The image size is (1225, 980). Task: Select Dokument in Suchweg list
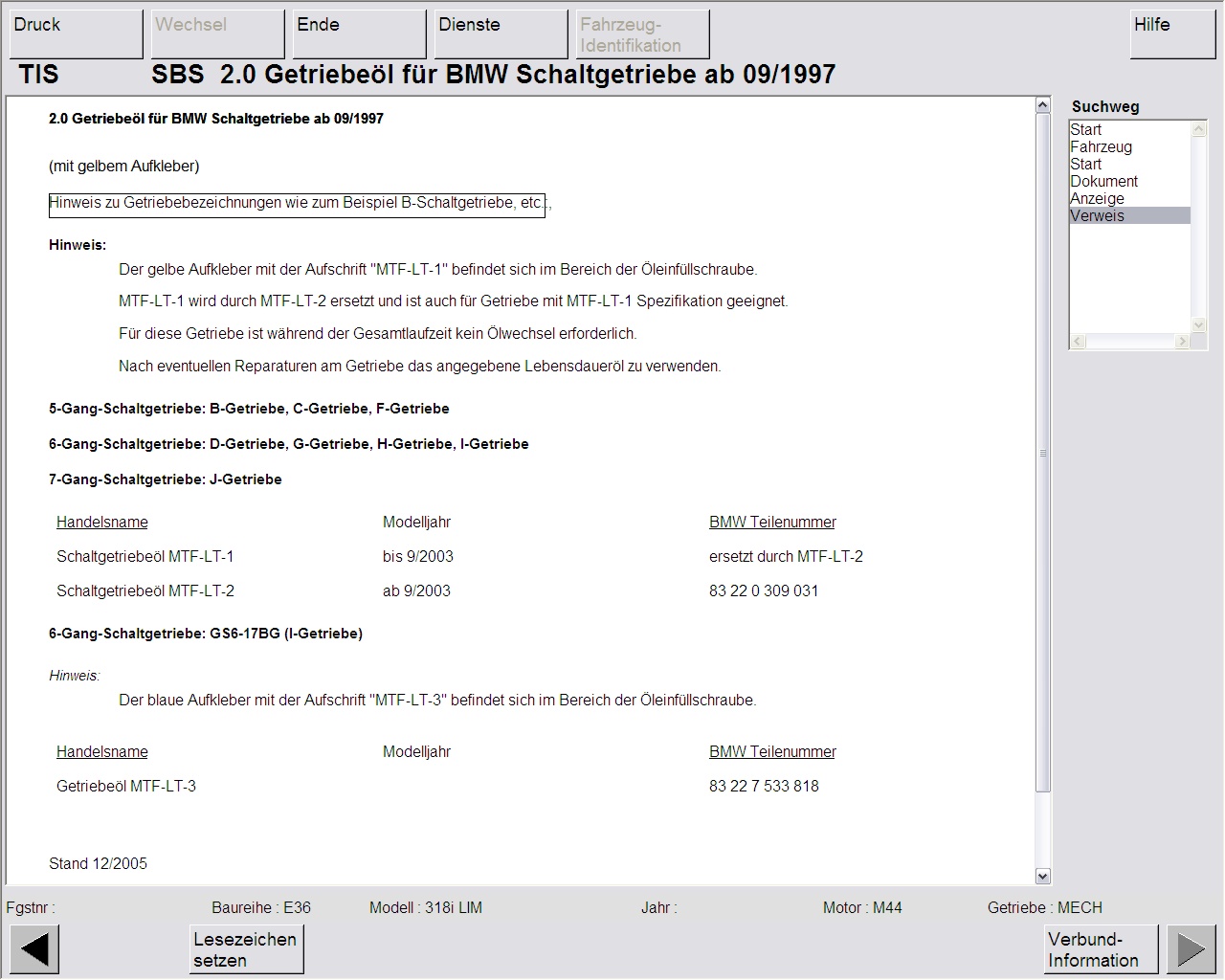pyautogui.click(x=1103, y=182)
